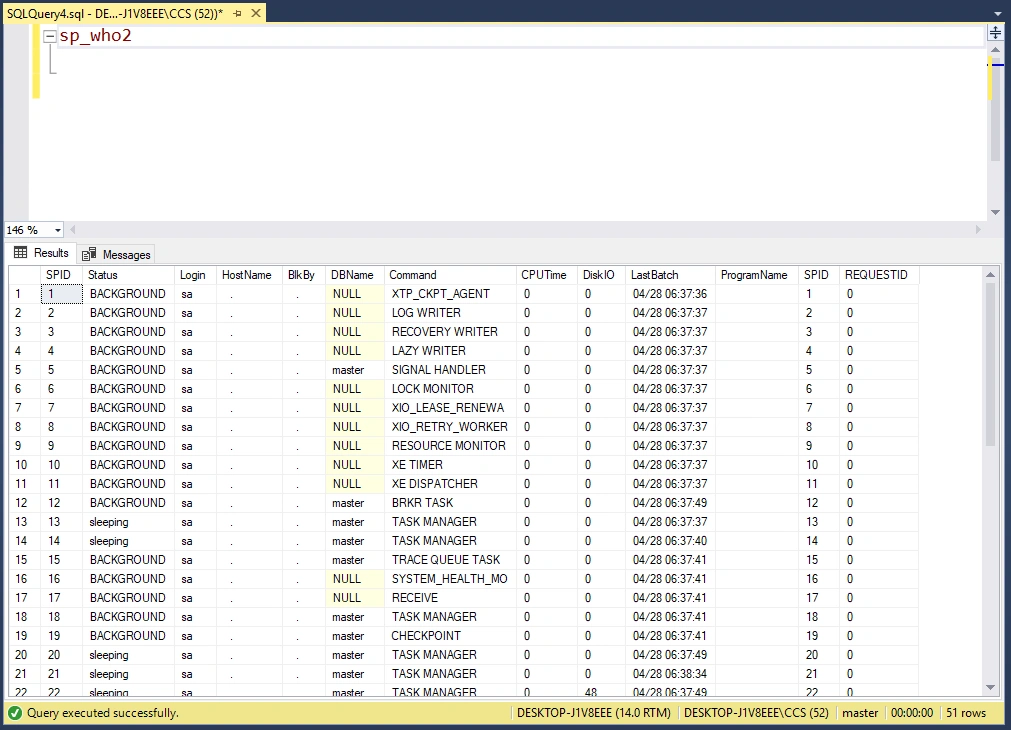Switch to the Results tab
Screen dimensions: 1011x730
click(x=41, y=253)
